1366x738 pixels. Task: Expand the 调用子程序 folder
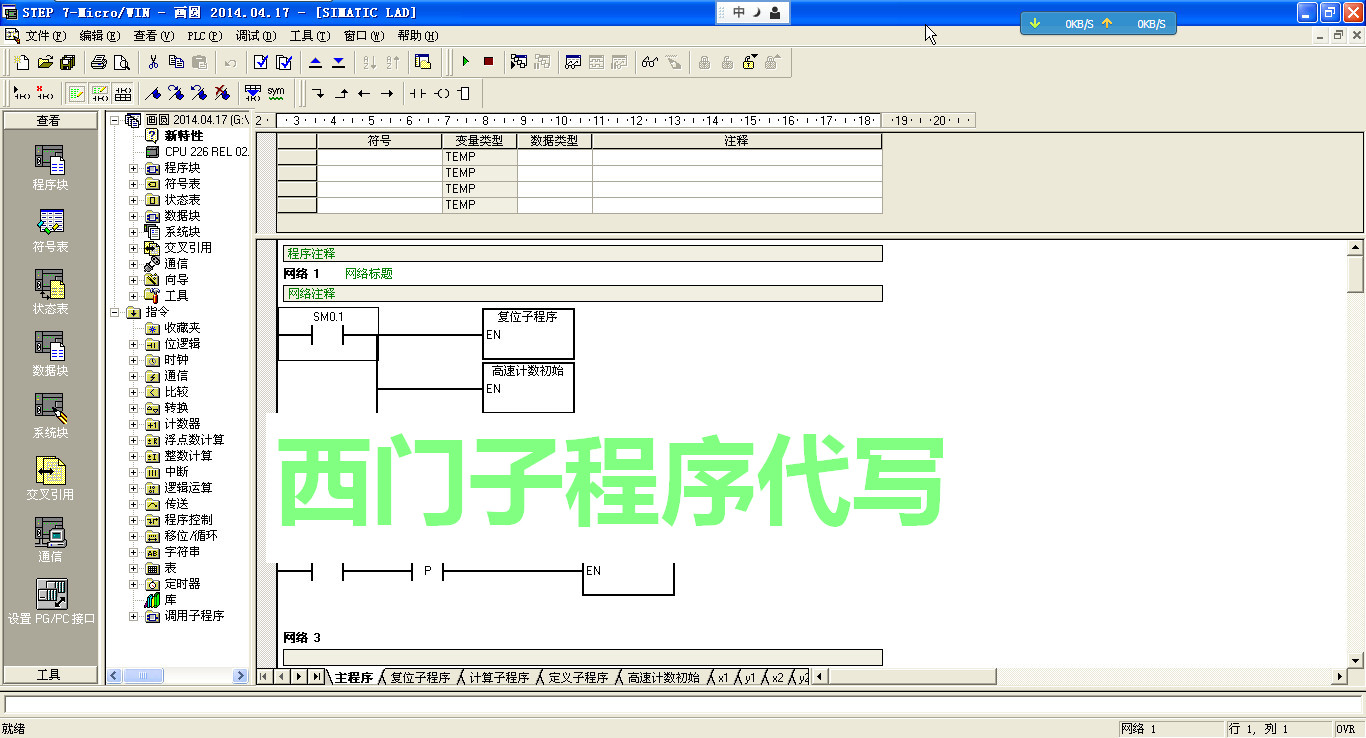click(x=134, y=616)
